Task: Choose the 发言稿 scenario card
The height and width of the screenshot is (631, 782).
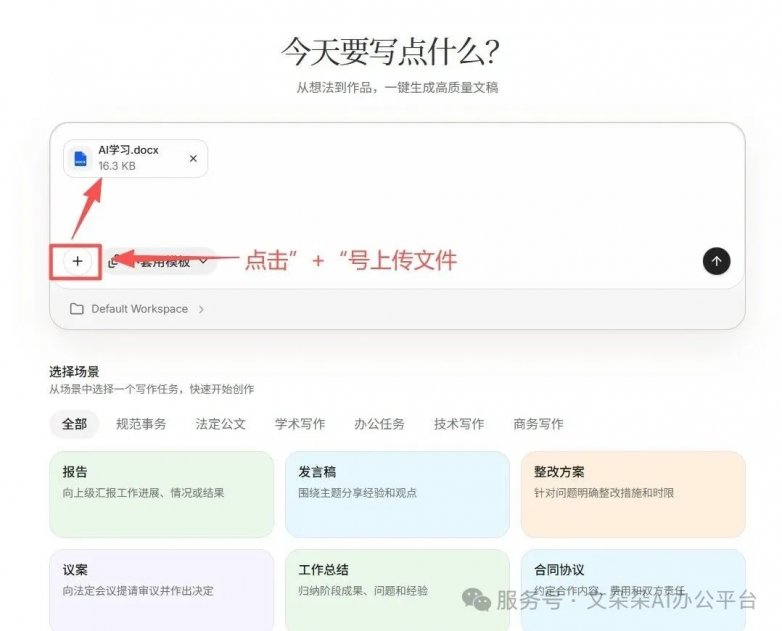Action: tap(397, 494)
